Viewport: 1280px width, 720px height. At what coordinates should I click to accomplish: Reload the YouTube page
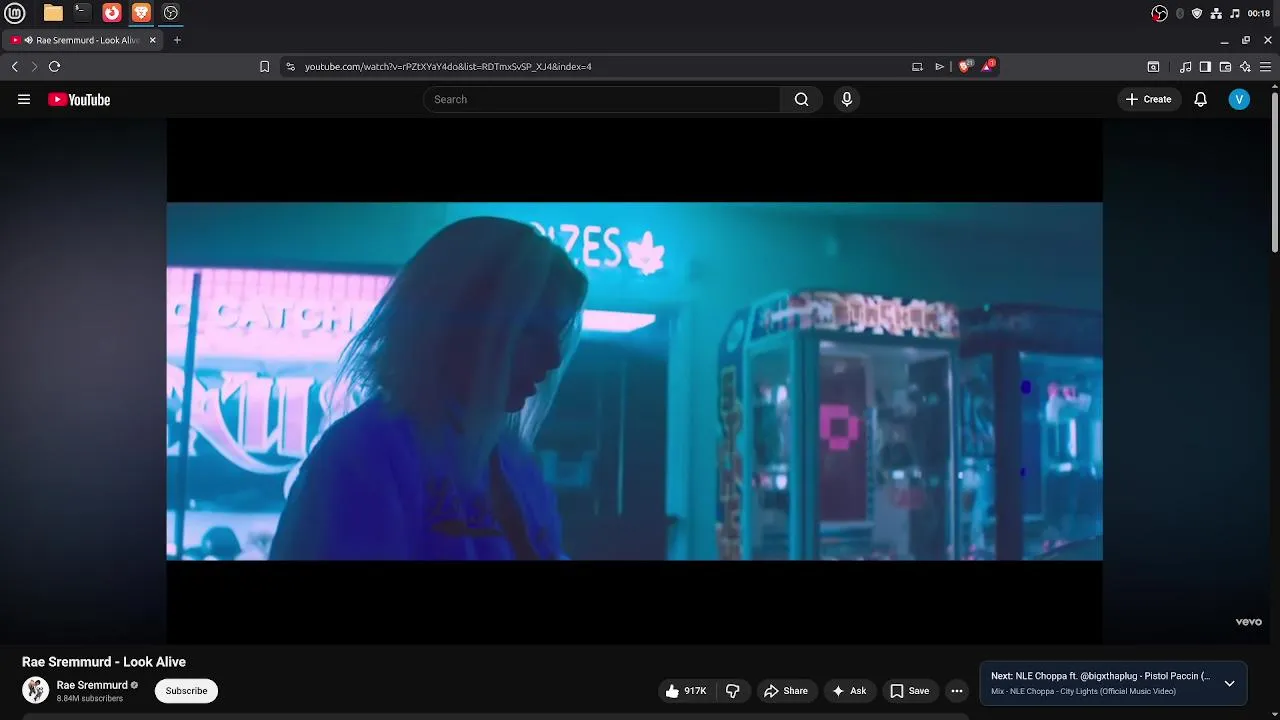[54, 66]
